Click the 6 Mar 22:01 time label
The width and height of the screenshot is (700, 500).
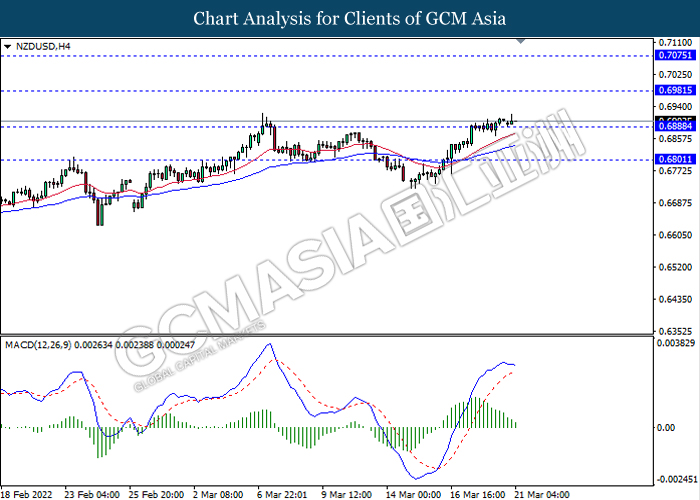[x=283, y=494]
